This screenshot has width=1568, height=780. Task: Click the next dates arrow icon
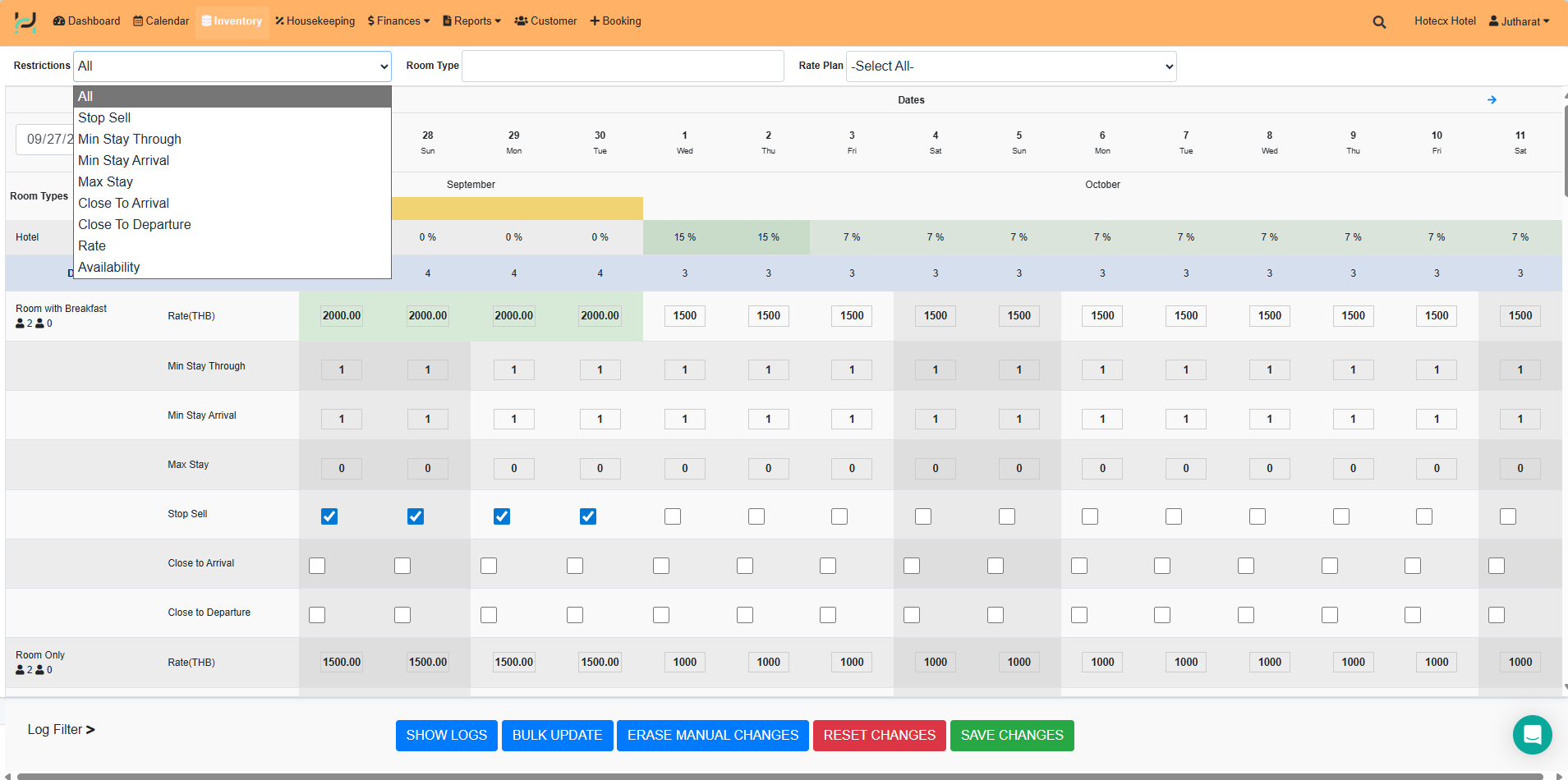1492,100
